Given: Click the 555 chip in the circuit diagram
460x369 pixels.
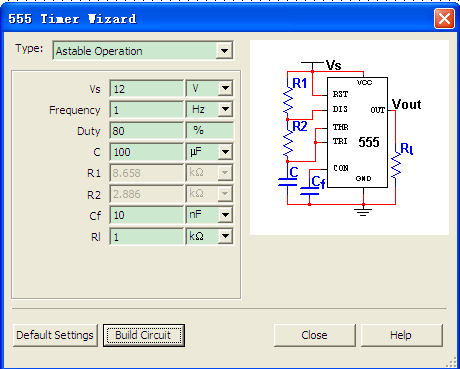Looking at the screenshot, I should (x=357, y=132).
